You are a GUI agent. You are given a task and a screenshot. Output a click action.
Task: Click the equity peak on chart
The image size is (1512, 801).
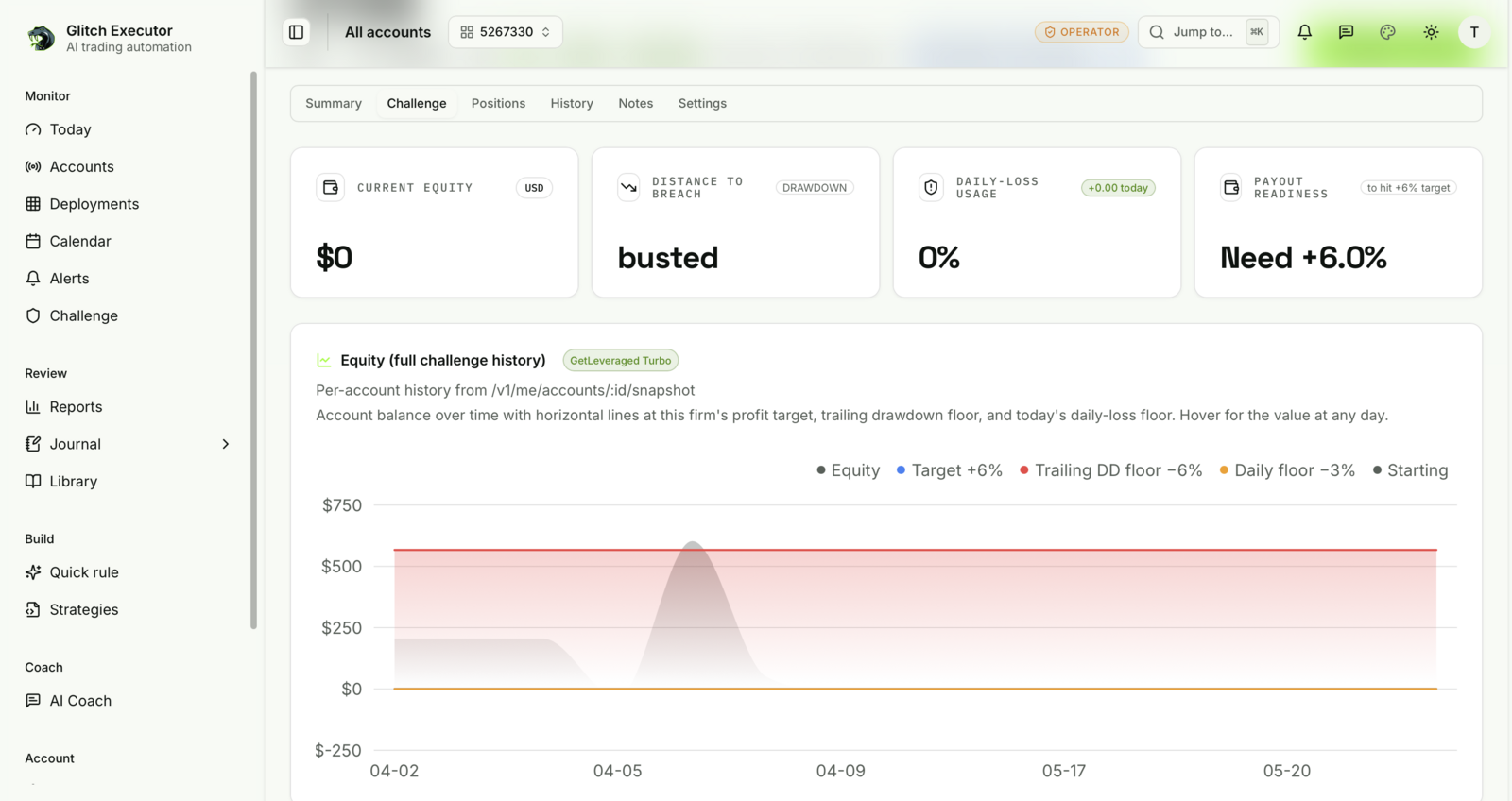click(x=693, y=542)
